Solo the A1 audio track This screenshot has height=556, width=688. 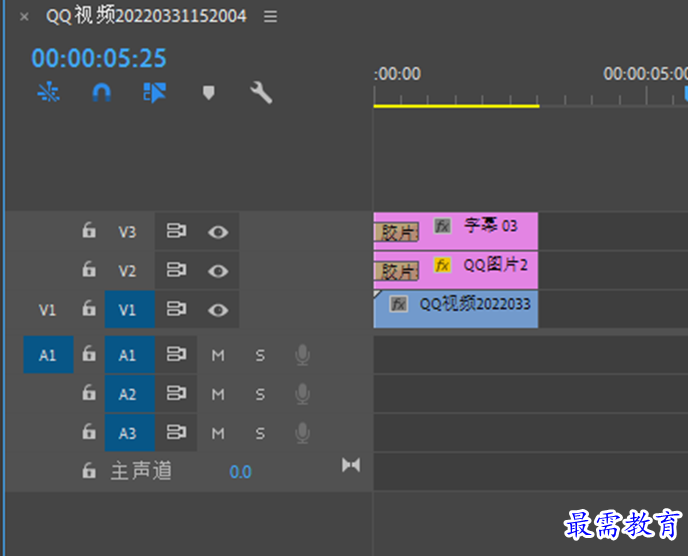260,355
